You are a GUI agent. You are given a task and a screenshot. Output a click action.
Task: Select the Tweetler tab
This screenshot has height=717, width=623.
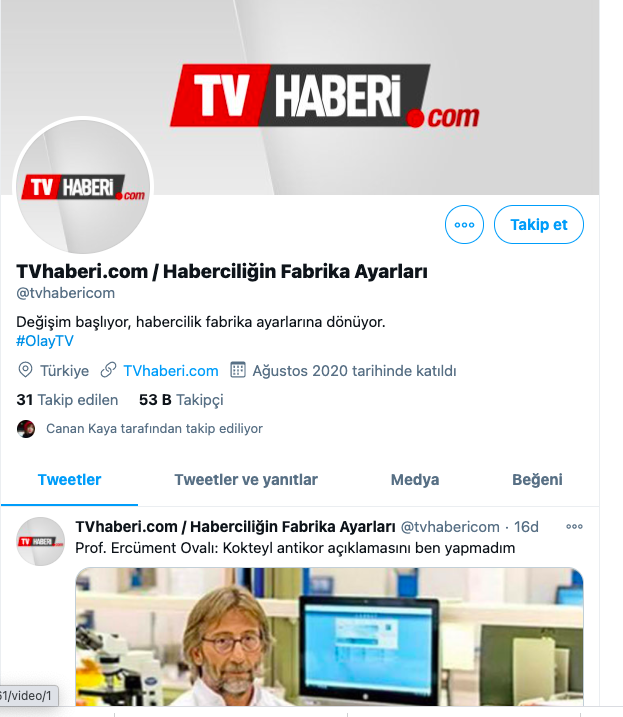pos(69,480)
